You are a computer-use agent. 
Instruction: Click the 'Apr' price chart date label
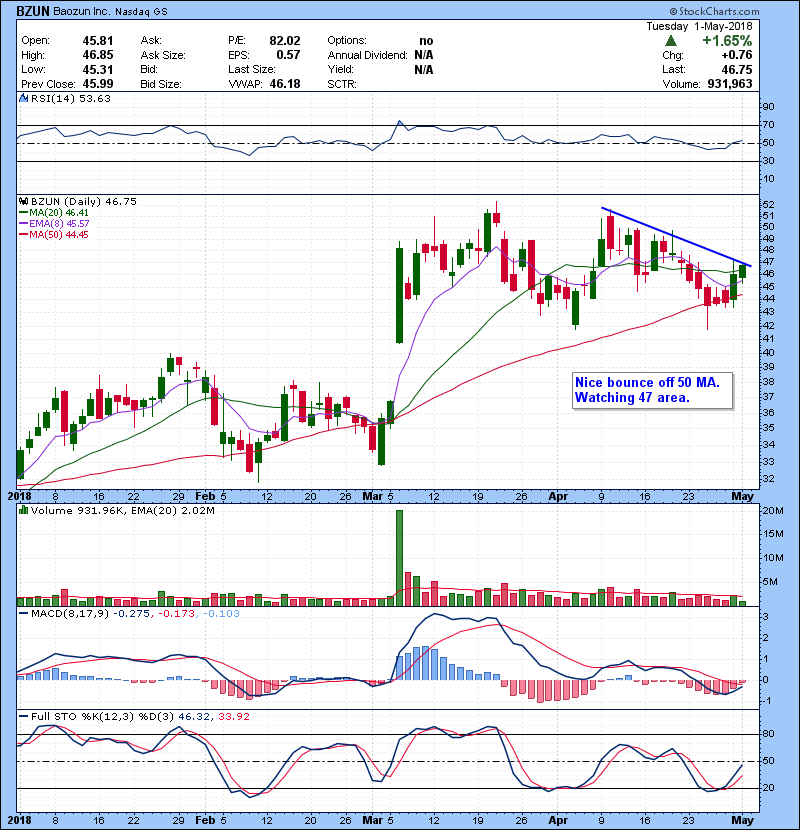(558, 497)
